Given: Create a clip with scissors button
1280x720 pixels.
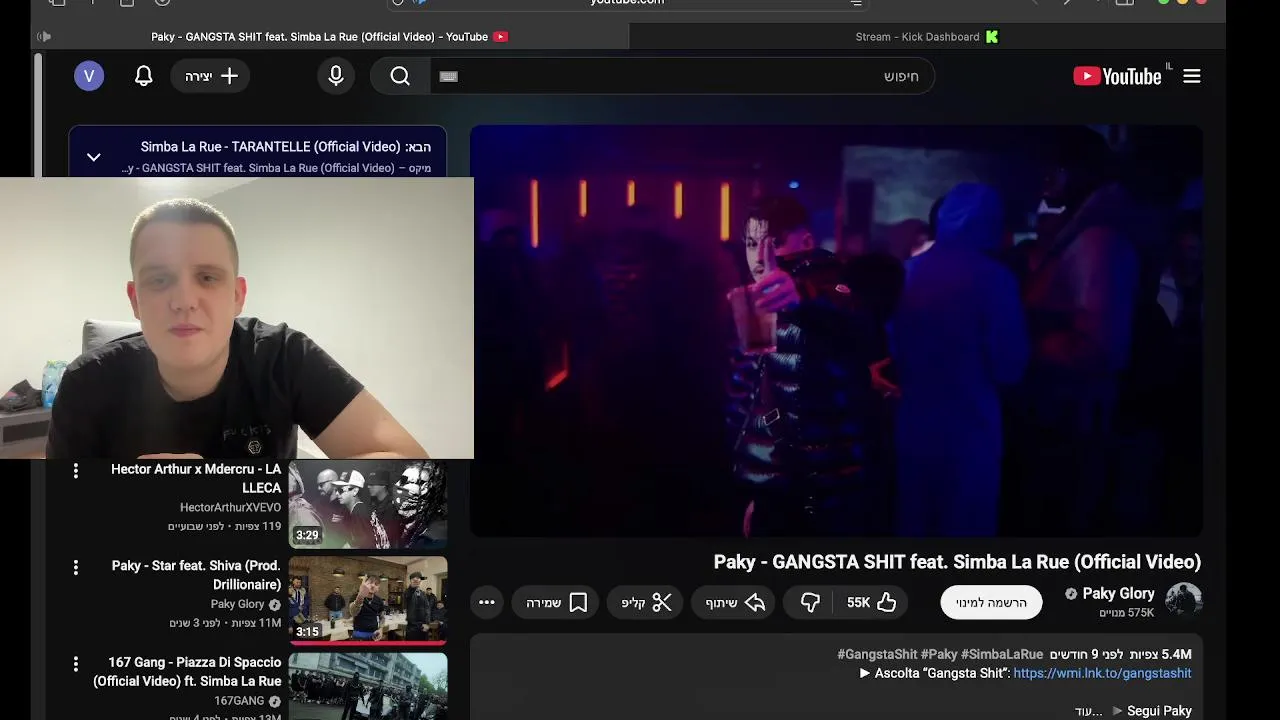Looking at the screenshot, I should point(646,602).
